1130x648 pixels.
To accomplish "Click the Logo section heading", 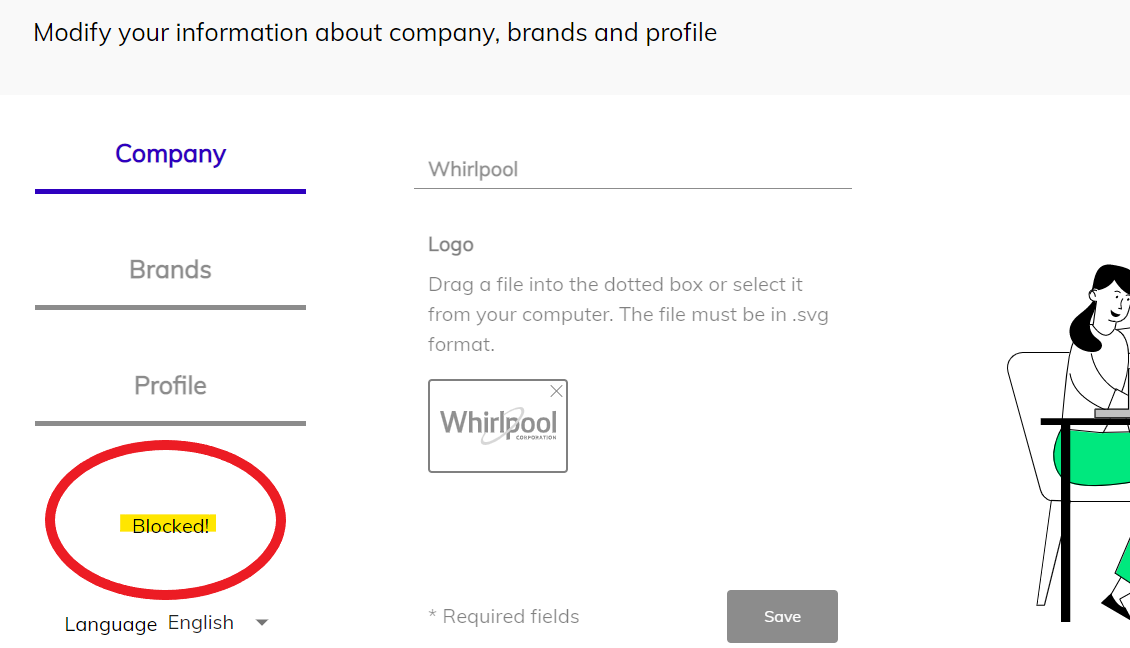I will click(451, 245).
